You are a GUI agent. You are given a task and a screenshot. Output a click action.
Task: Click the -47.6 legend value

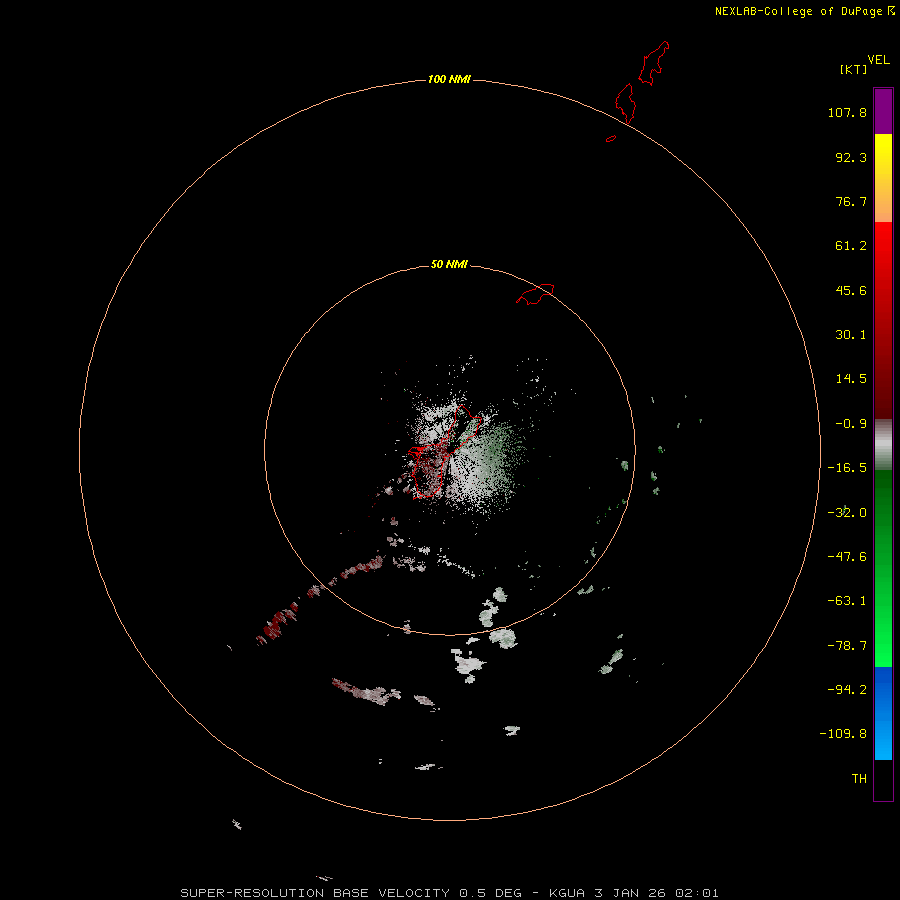pos(847,557)
